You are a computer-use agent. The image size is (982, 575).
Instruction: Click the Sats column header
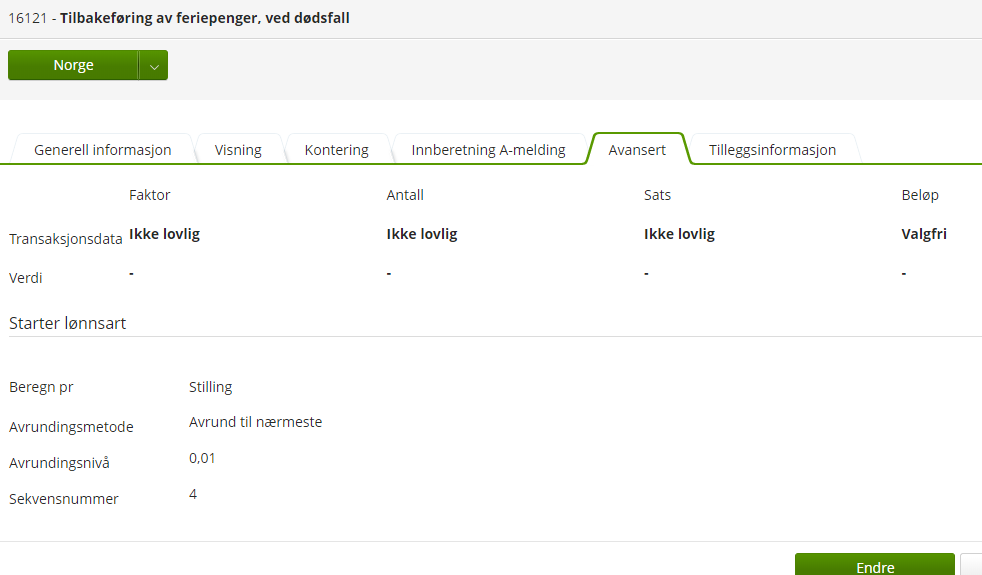tap(657, 195)
